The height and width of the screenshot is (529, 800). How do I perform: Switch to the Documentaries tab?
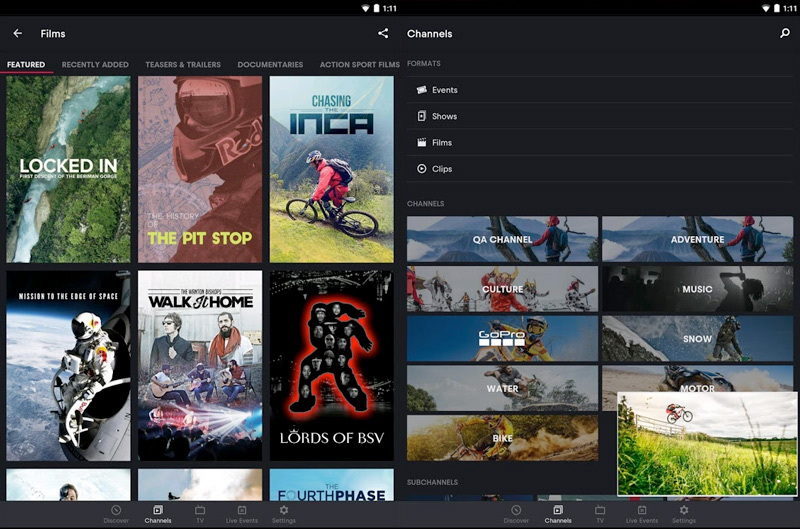pyautogui.click(x=270, y=65)
